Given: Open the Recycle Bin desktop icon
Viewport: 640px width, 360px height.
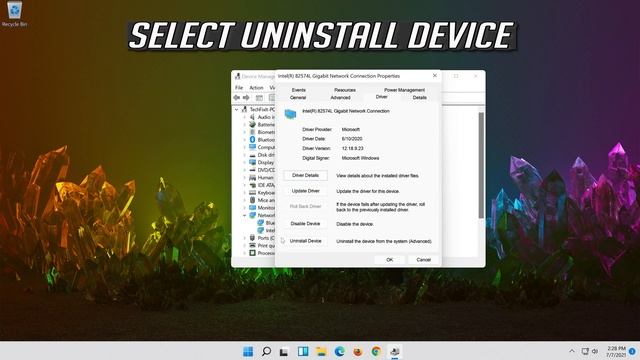Looking at the screenshot, I should coord(14,13).
